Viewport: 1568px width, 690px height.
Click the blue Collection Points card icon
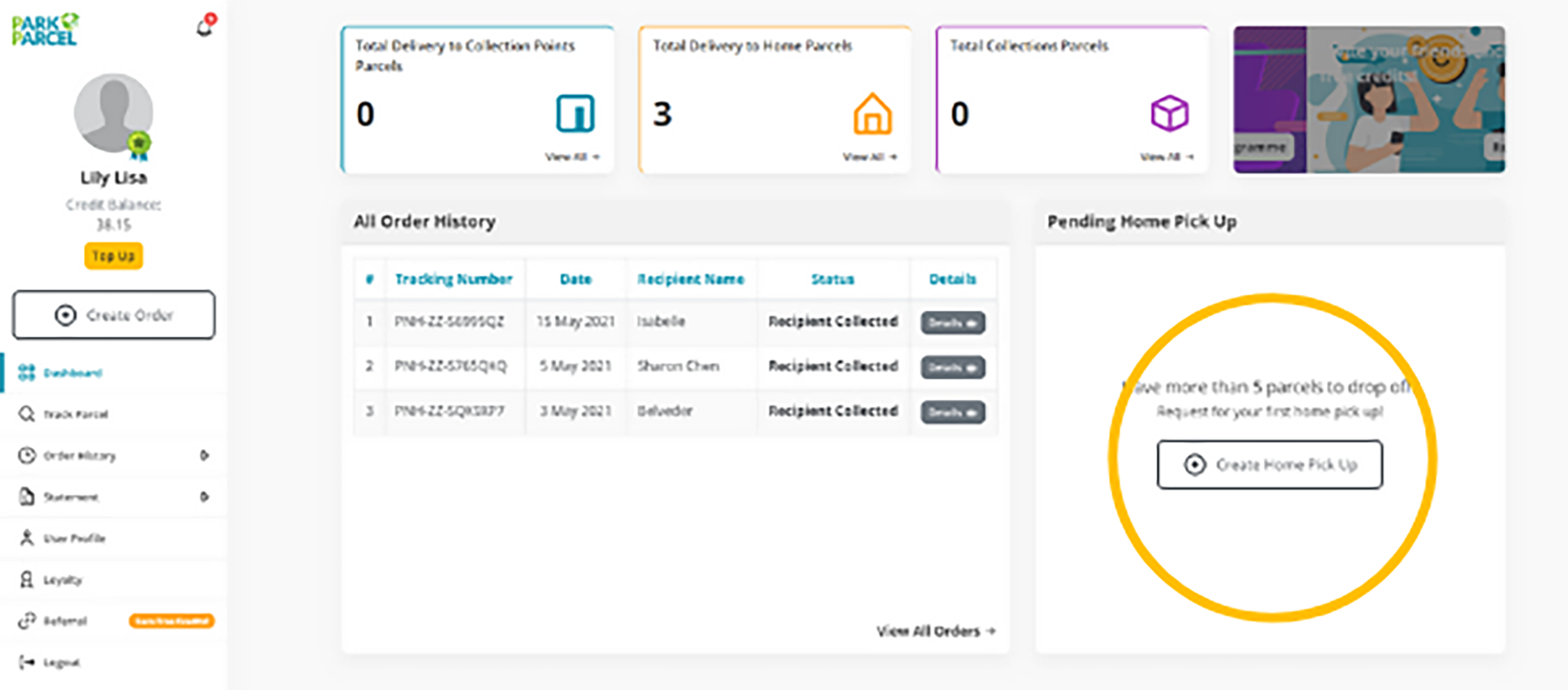[x=574, y=113]
